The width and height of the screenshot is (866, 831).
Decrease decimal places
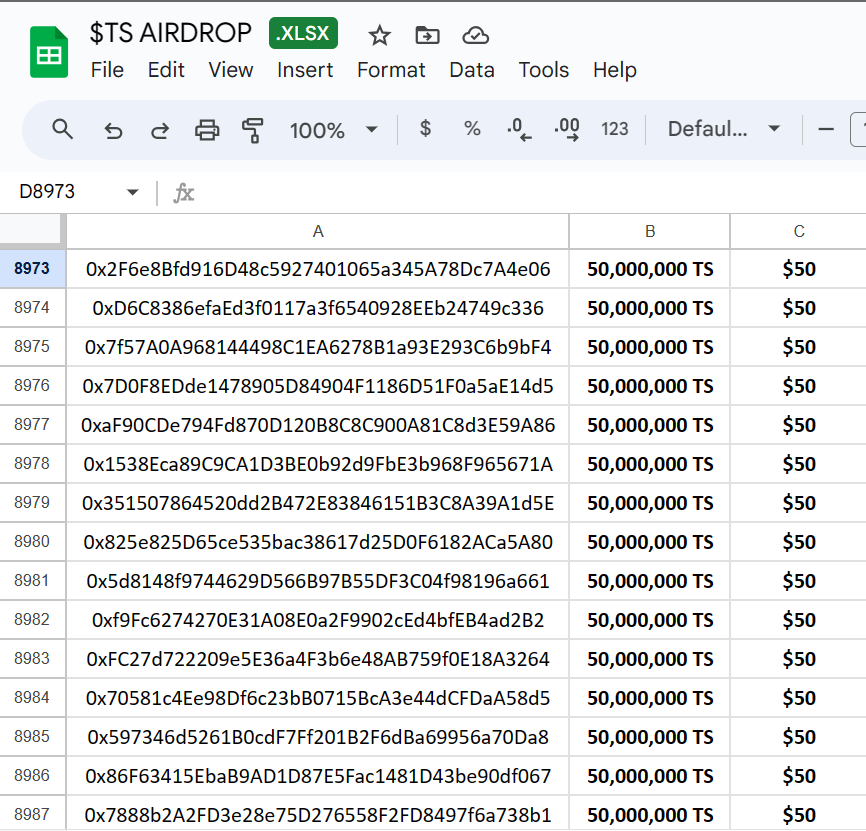(519, 129)
